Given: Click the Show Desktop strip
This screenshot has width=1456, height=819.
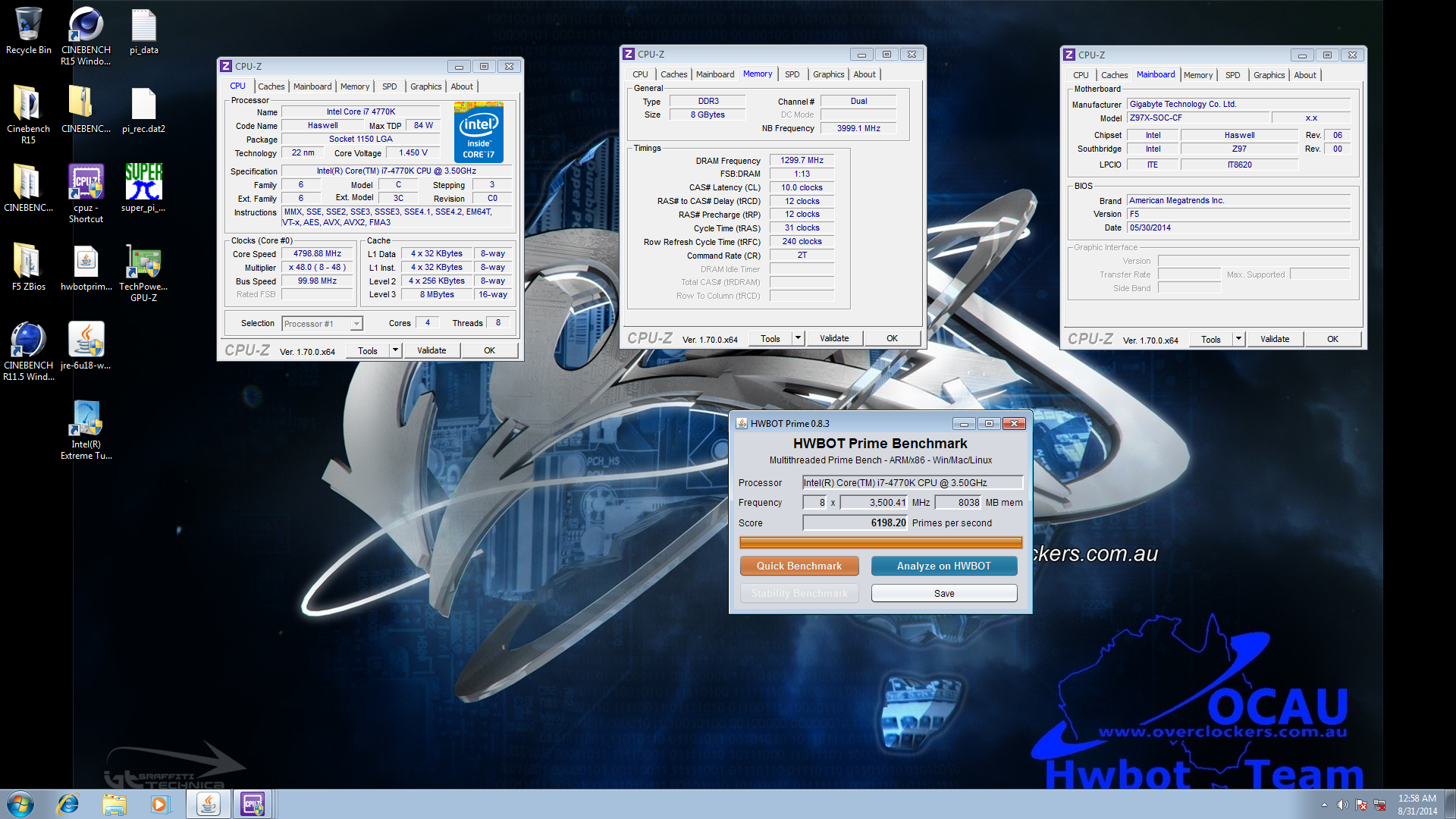Looking at the screenshot, I should tap(1450, 804).
